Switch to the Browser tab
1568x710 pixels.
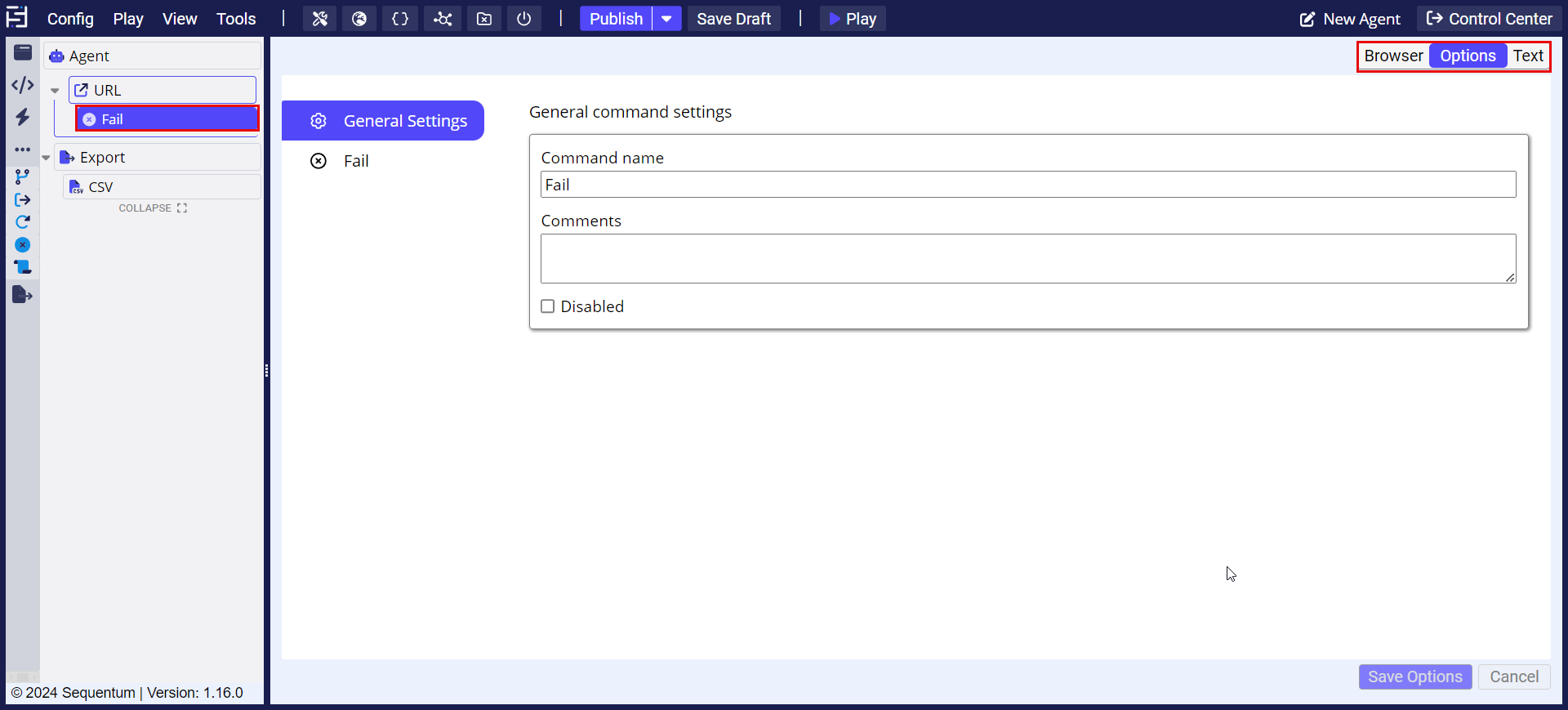pos(1393,56)
